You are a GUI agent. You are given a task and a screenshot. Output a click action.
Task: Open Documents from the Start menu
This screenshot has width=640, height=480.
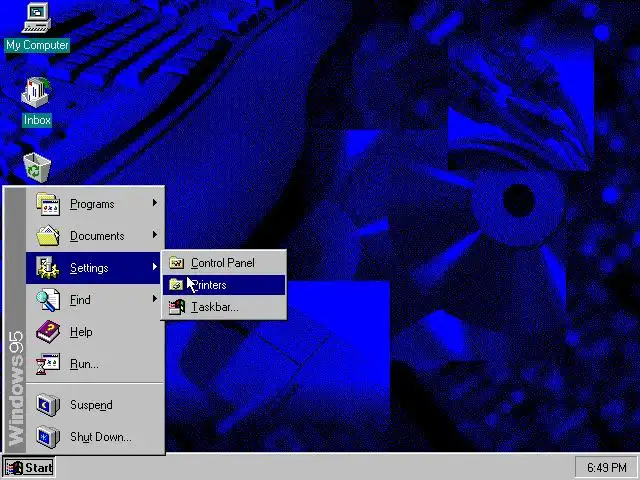[95, 236]
